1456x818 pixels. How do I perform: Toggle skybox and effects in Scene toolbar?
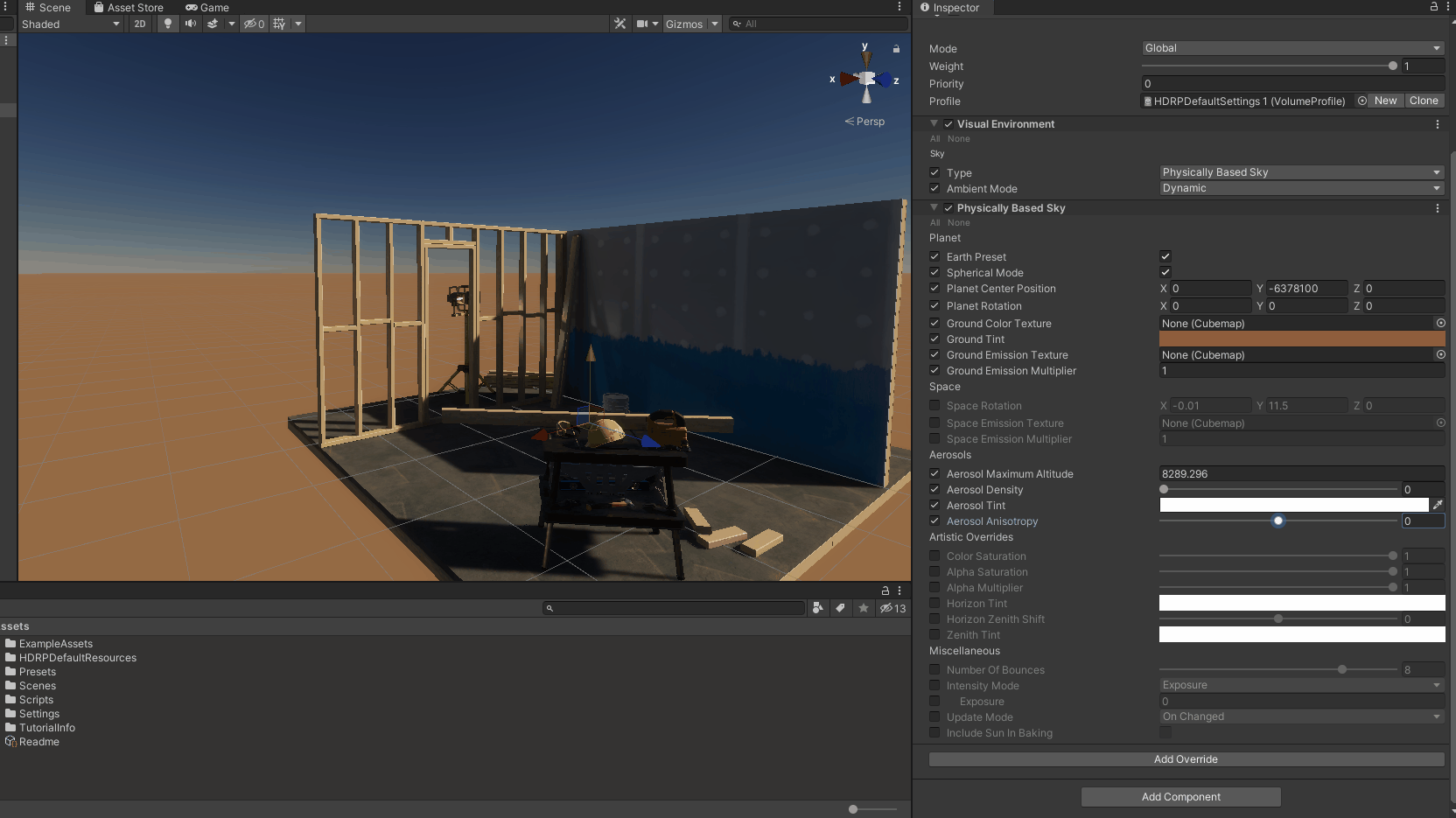click(213, 24)
